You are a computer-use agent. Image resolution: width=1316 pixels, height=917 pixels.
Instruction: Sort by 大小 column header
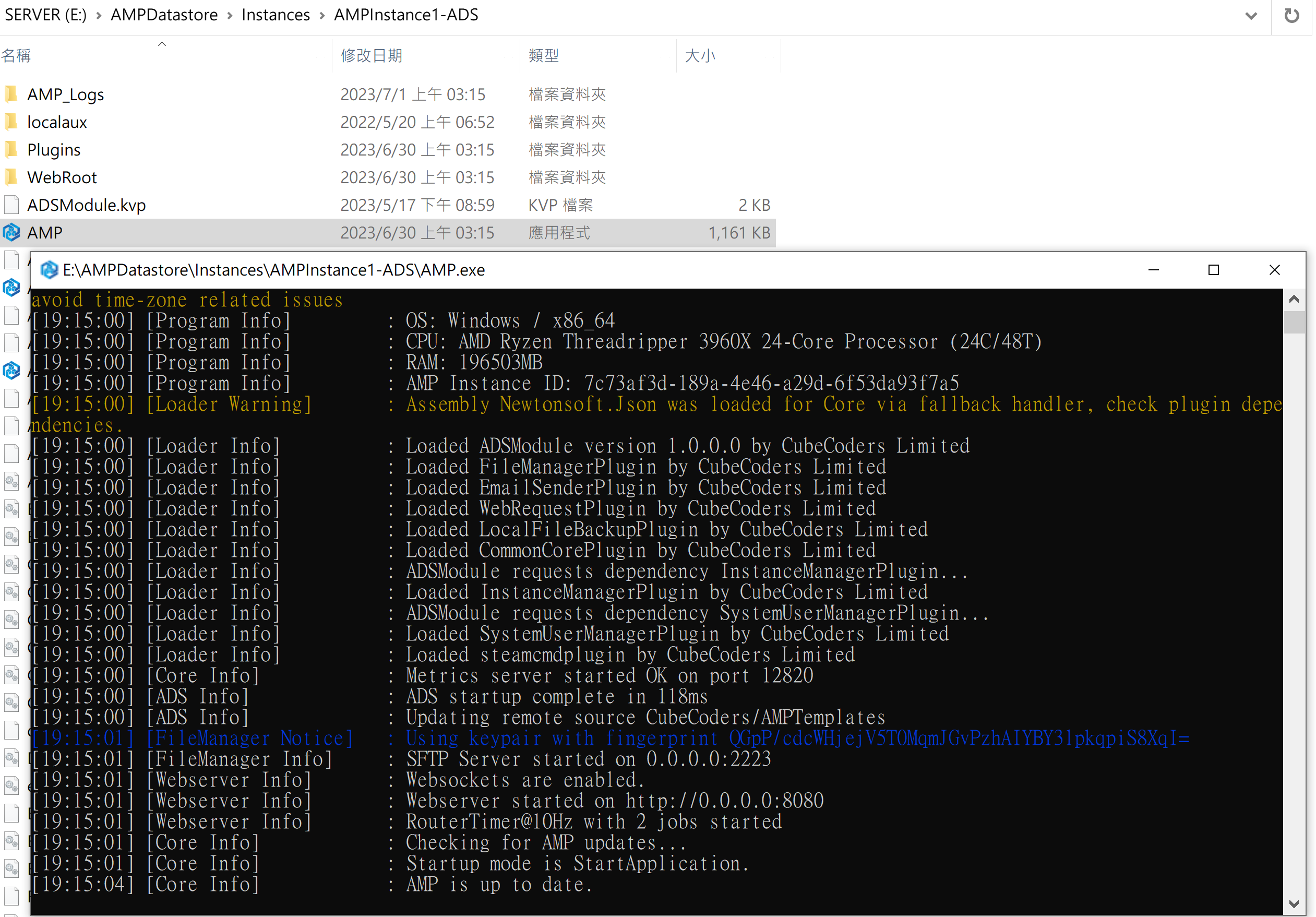(x=728, y=56)
